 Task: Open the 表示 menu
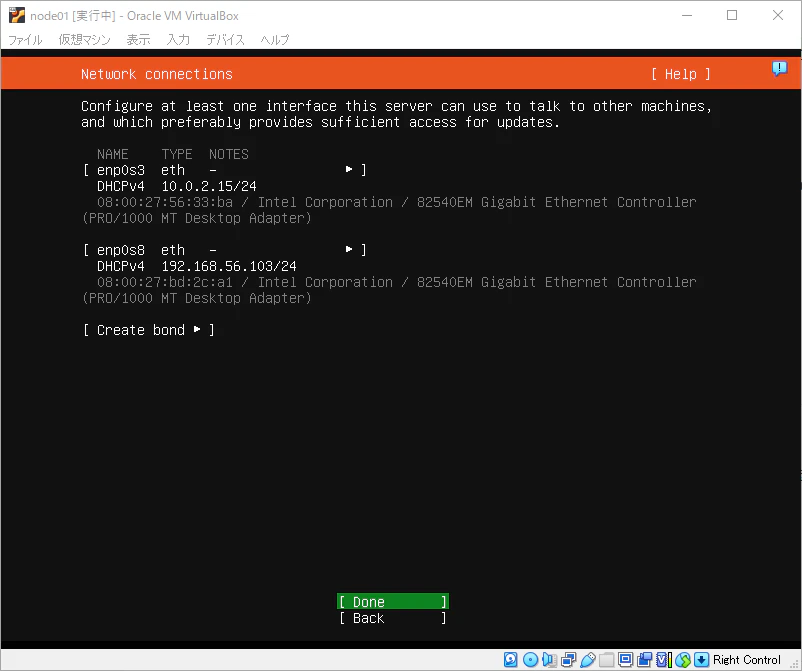click(x=138, y=40)
